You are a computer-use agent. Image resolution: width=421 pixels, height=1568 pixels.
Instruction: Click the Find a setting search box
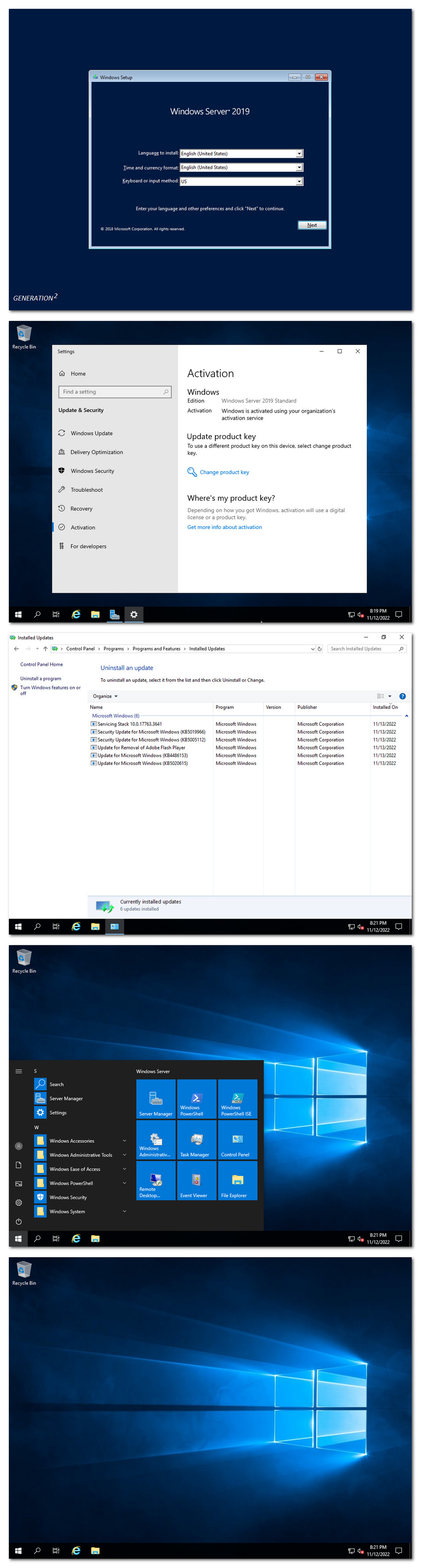coord(114,392)
